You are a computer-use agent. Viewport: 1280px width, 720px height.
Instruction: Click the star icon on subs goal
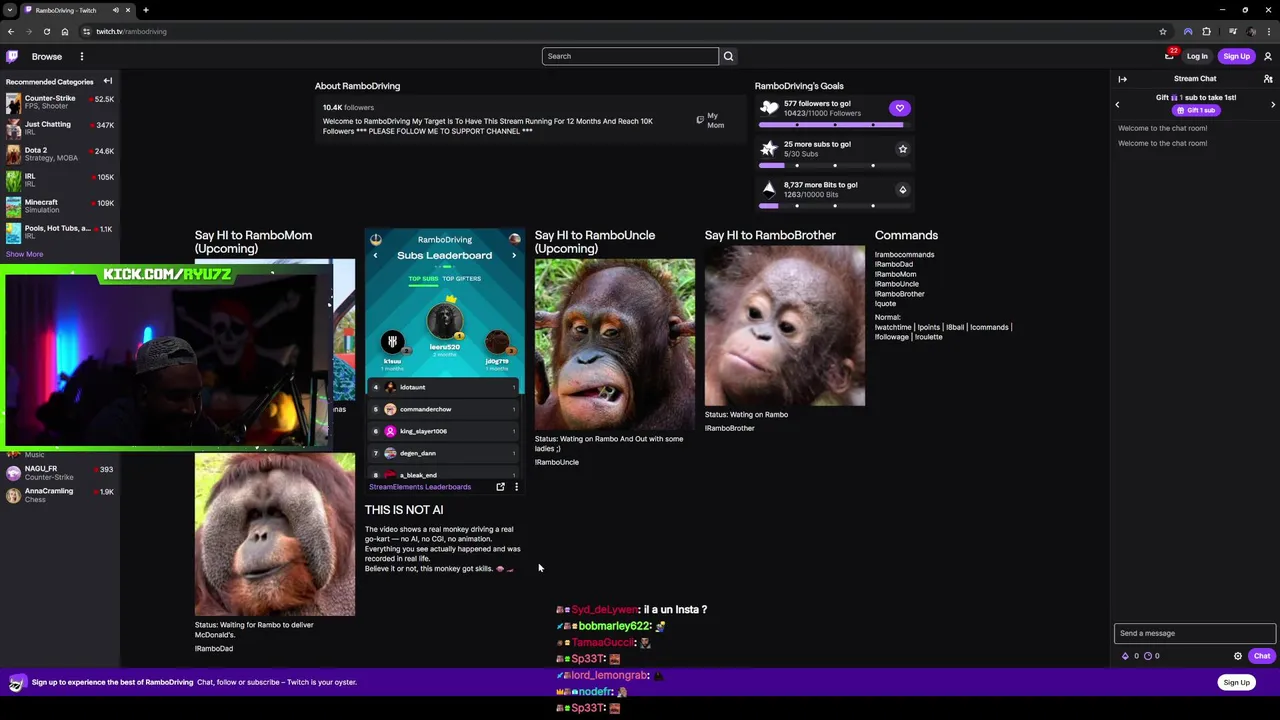pos(902,149)
